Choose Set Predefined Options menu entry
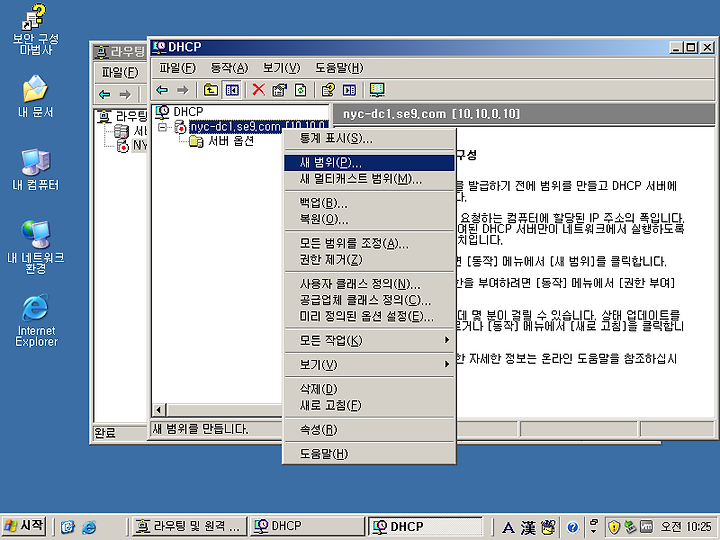The image size is (720, 540). coord(369,316)
